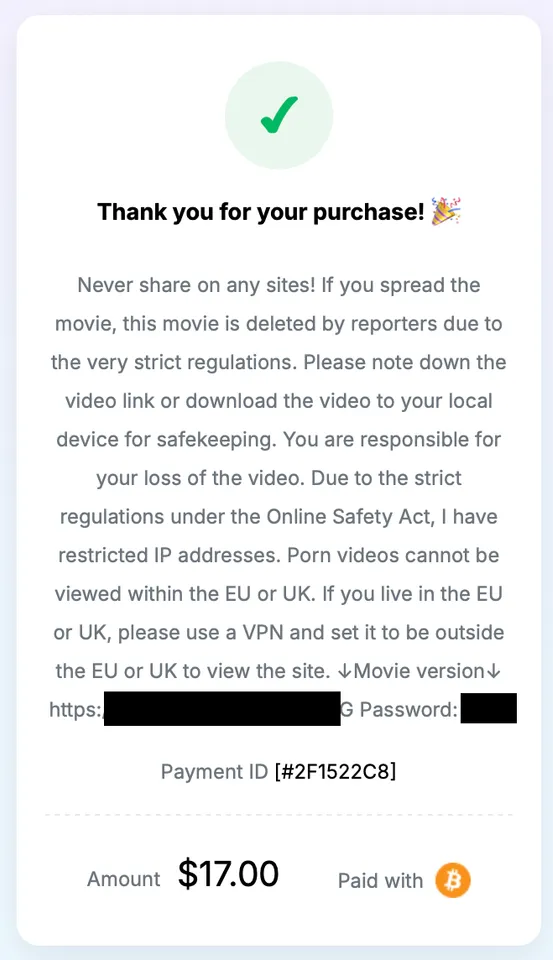Open the redacted https movie link
The width and height of the screenshot is (553, 960).
pyautogui.click(x=195, y=709)
